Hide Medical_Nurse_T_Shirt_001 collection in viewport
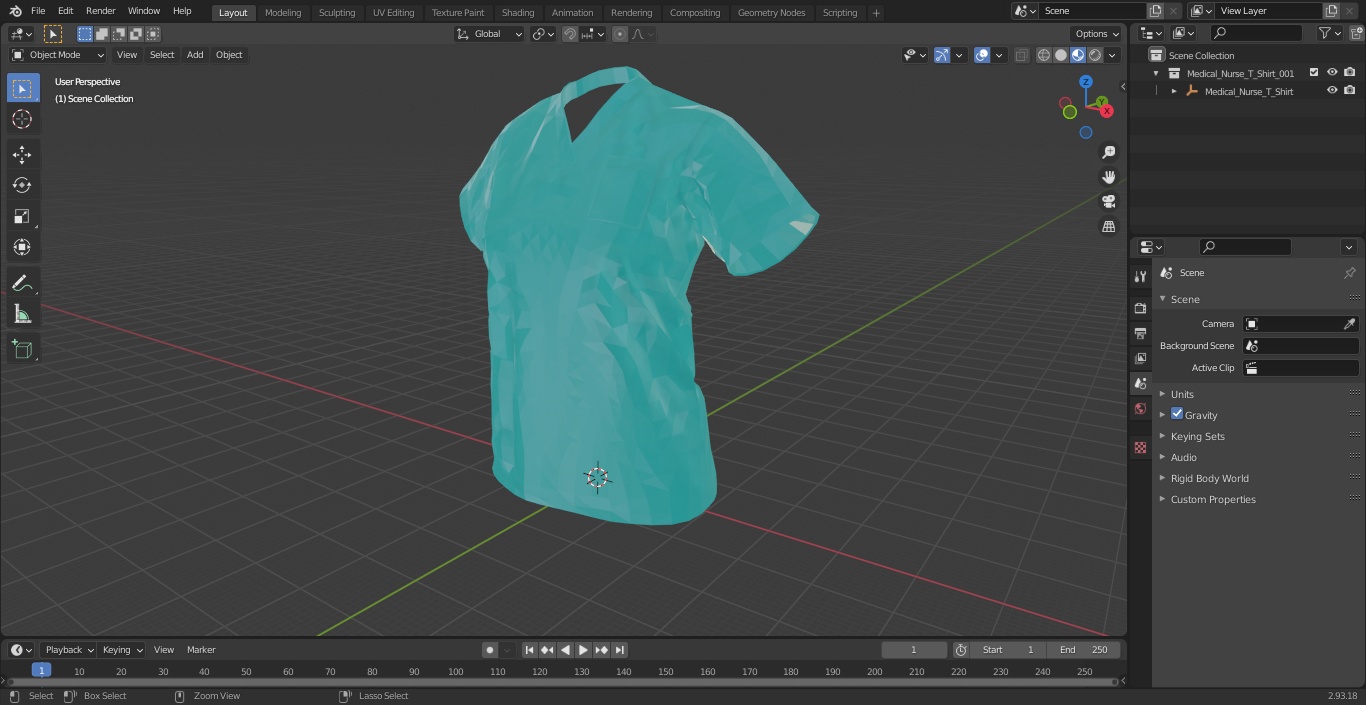1366x705 pixels. pyautogui.click(x=1332, y=73)
